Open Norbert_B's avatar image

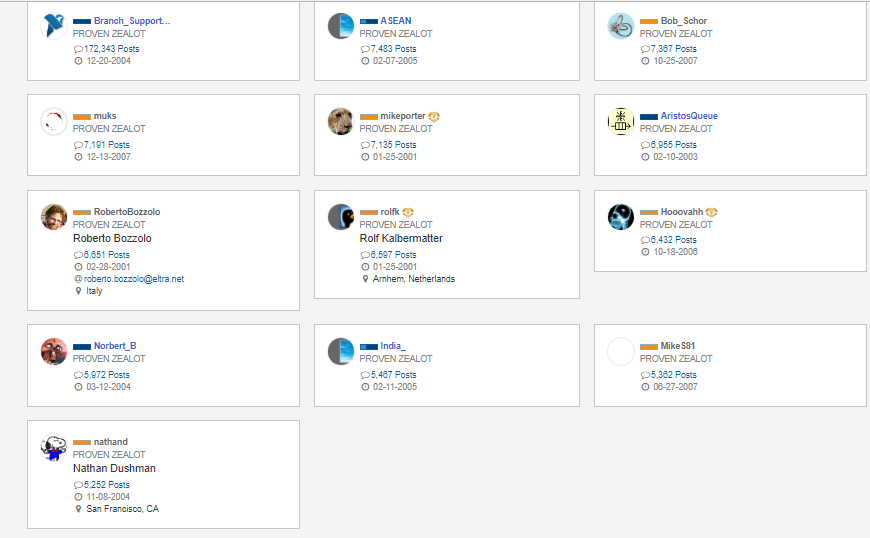click(x=54, y=351)
